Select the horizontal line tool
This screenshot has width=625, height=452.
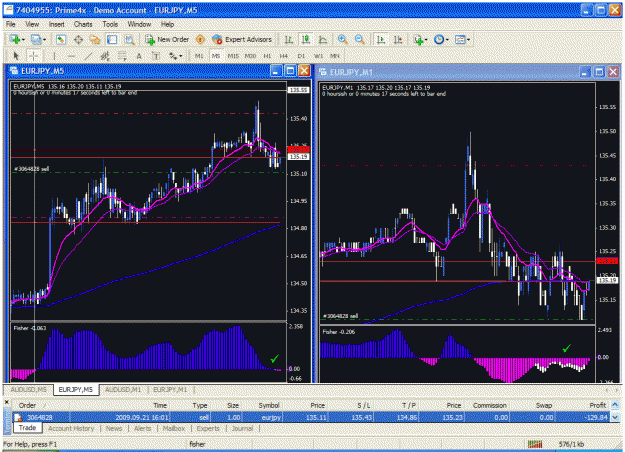71,56
